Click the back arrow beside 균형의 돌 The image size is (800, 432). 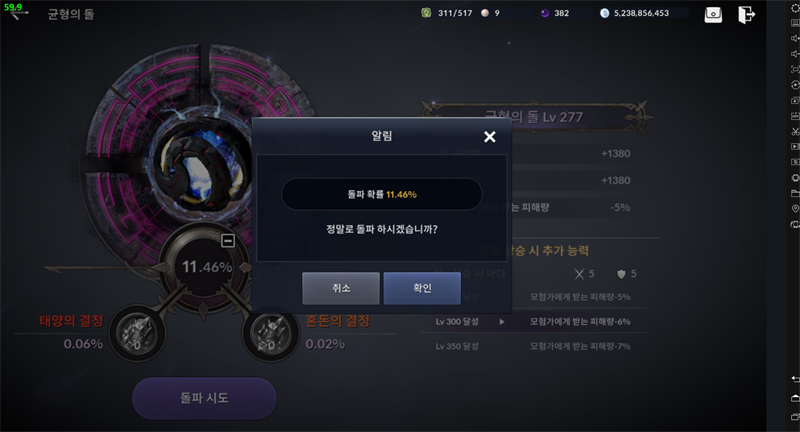point(19,14)
